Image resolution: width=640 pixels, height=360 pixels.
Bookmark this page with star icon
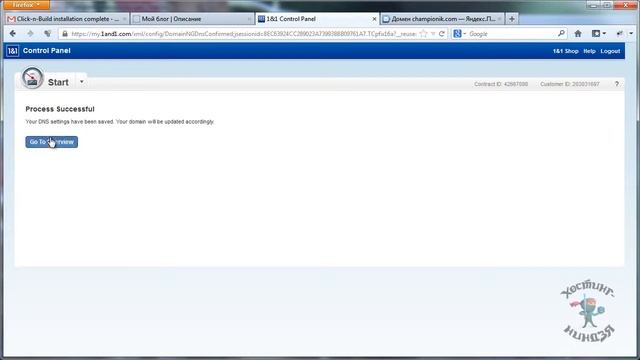tap(424, 34)
